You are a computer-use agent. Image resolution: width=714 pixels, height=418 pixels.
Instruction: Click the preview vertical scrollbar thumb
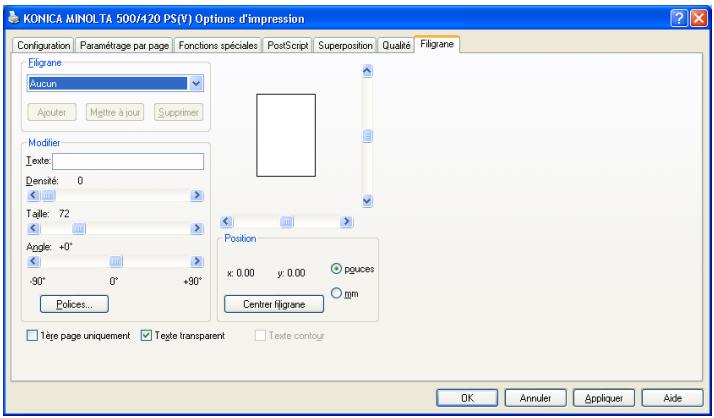[x=367, y=136]
